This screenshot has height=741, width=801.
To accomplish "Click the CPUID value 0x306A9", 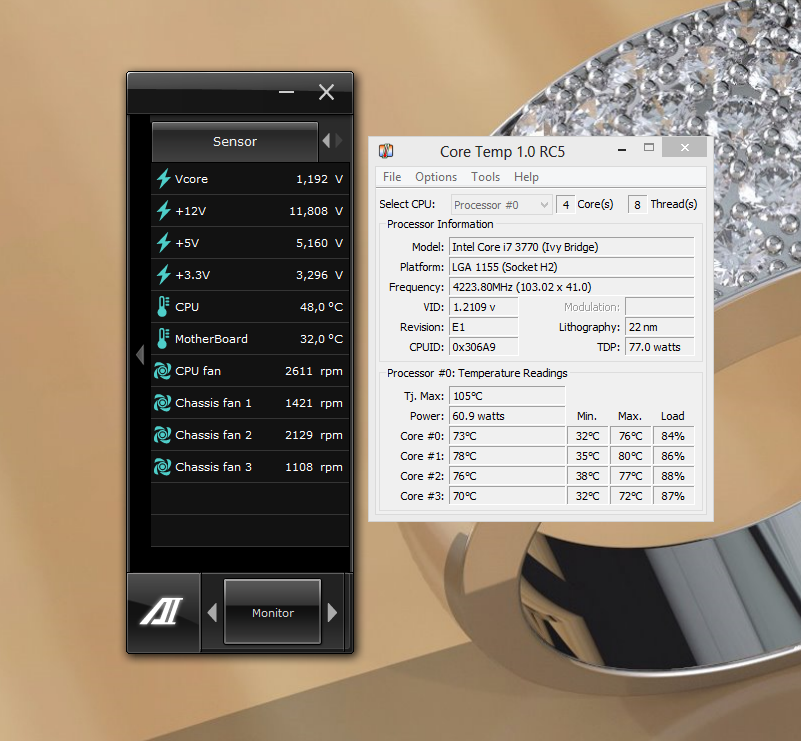I will [484, 347].
